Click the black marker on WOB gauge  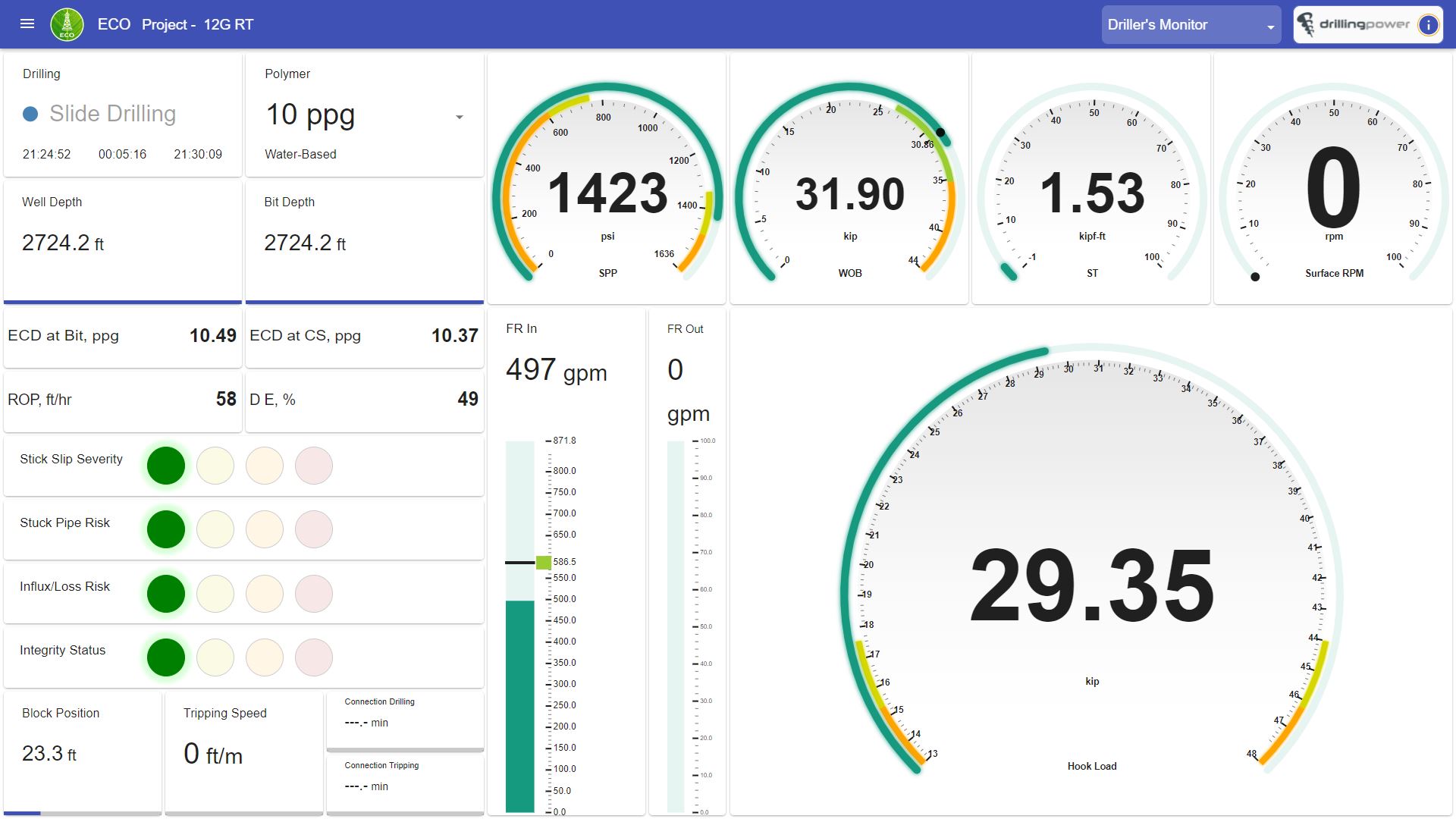pyautogui.click(x=940, y=133)
